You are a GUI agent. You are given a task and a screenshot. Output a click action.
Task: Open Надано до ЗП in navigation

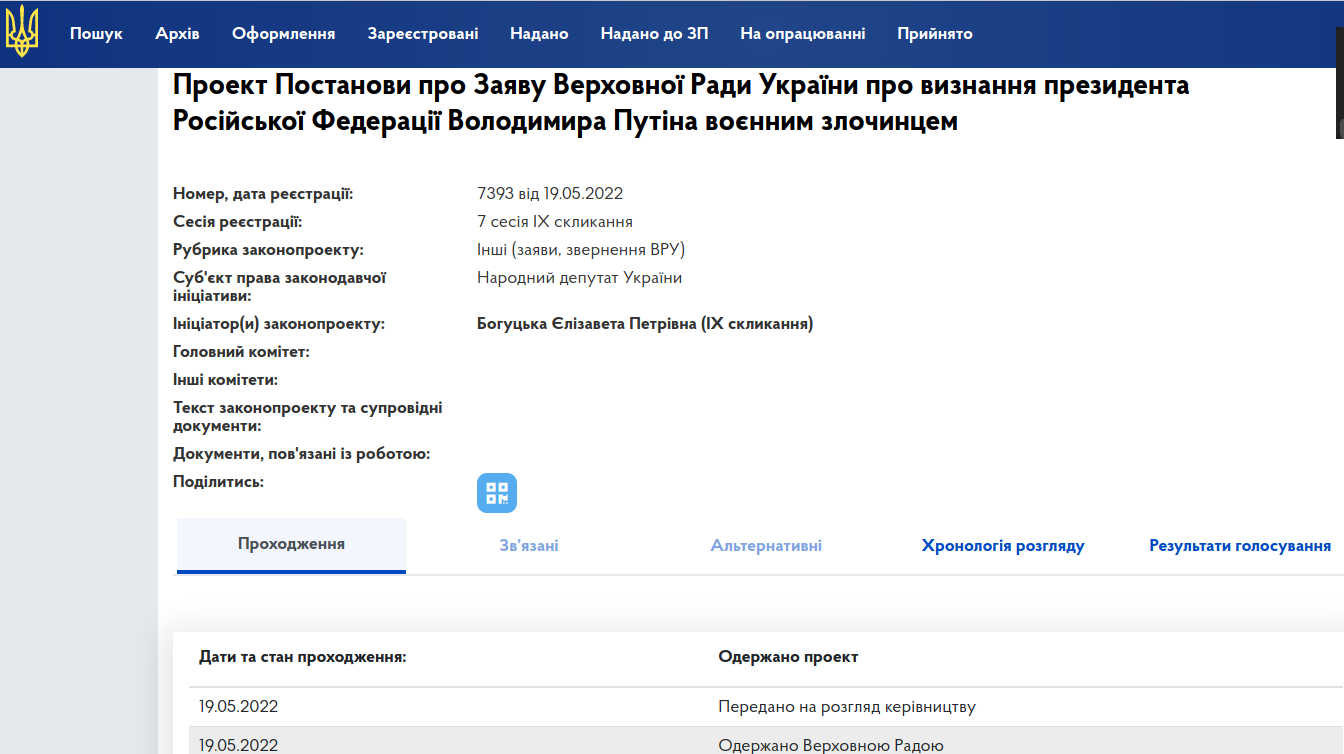654,34
